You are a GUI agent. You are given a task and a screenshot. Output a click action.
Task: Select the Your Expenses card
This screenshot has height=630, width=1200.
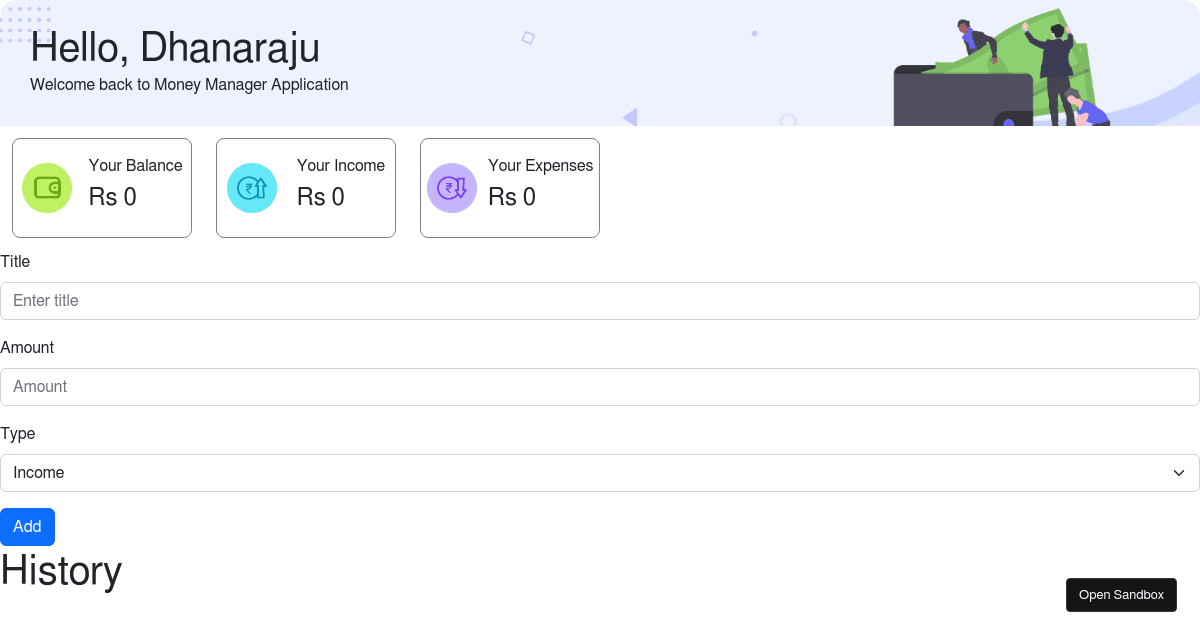coord(510,188)
